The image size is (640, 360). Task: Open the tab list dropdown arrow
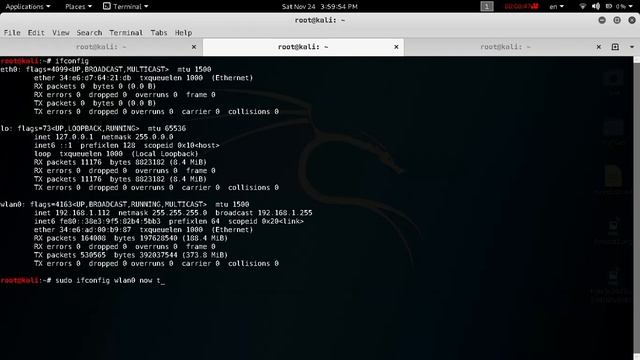(x=631, y=47)
